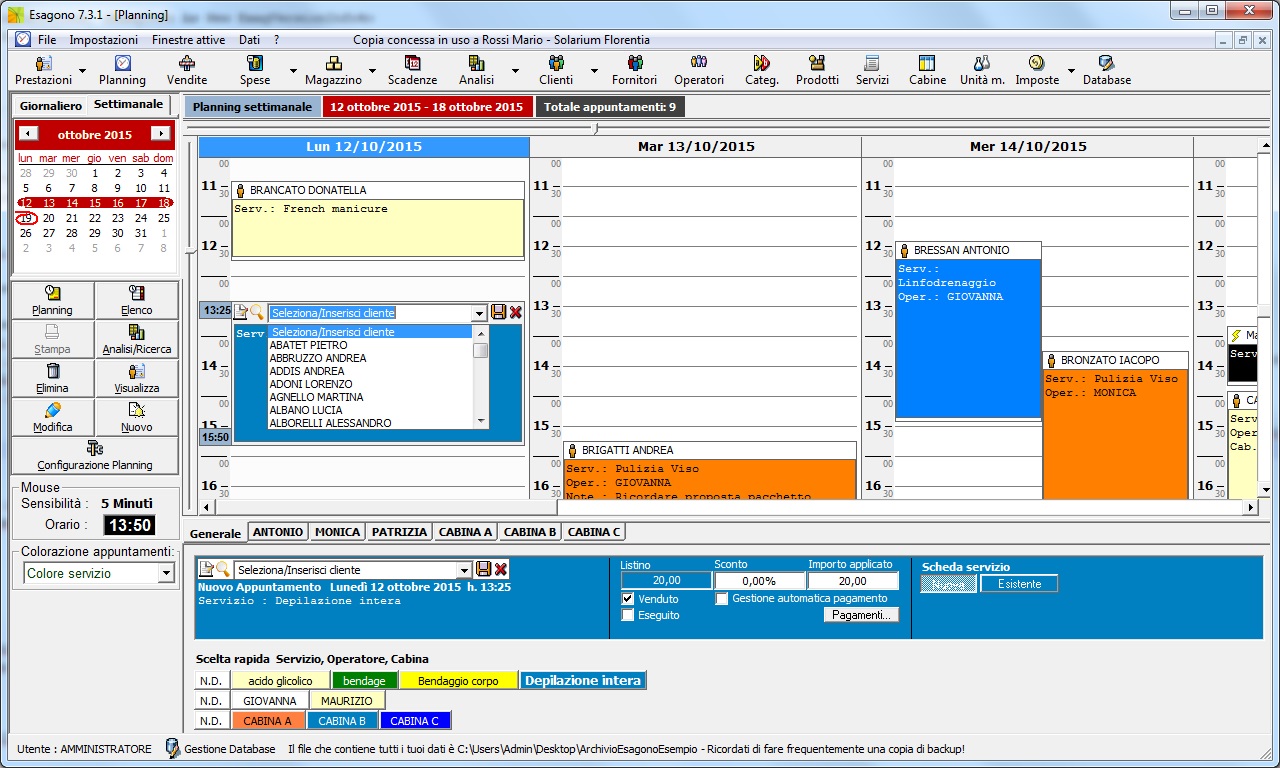The height and width of the screenshot is (768, 1280).
Task: Switch to the MONICA operator tab
Action: [x=337, y=532]
